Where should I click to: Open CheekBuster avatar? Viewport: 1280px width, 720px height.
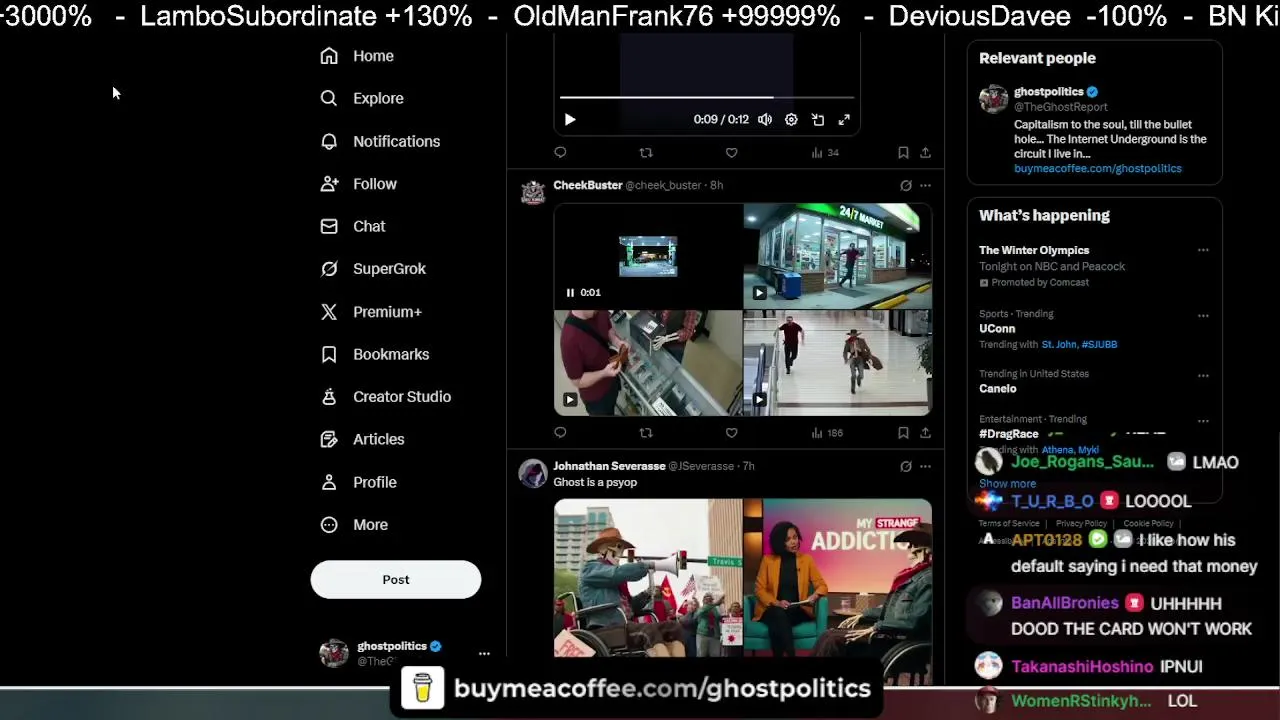pos(533,193)
